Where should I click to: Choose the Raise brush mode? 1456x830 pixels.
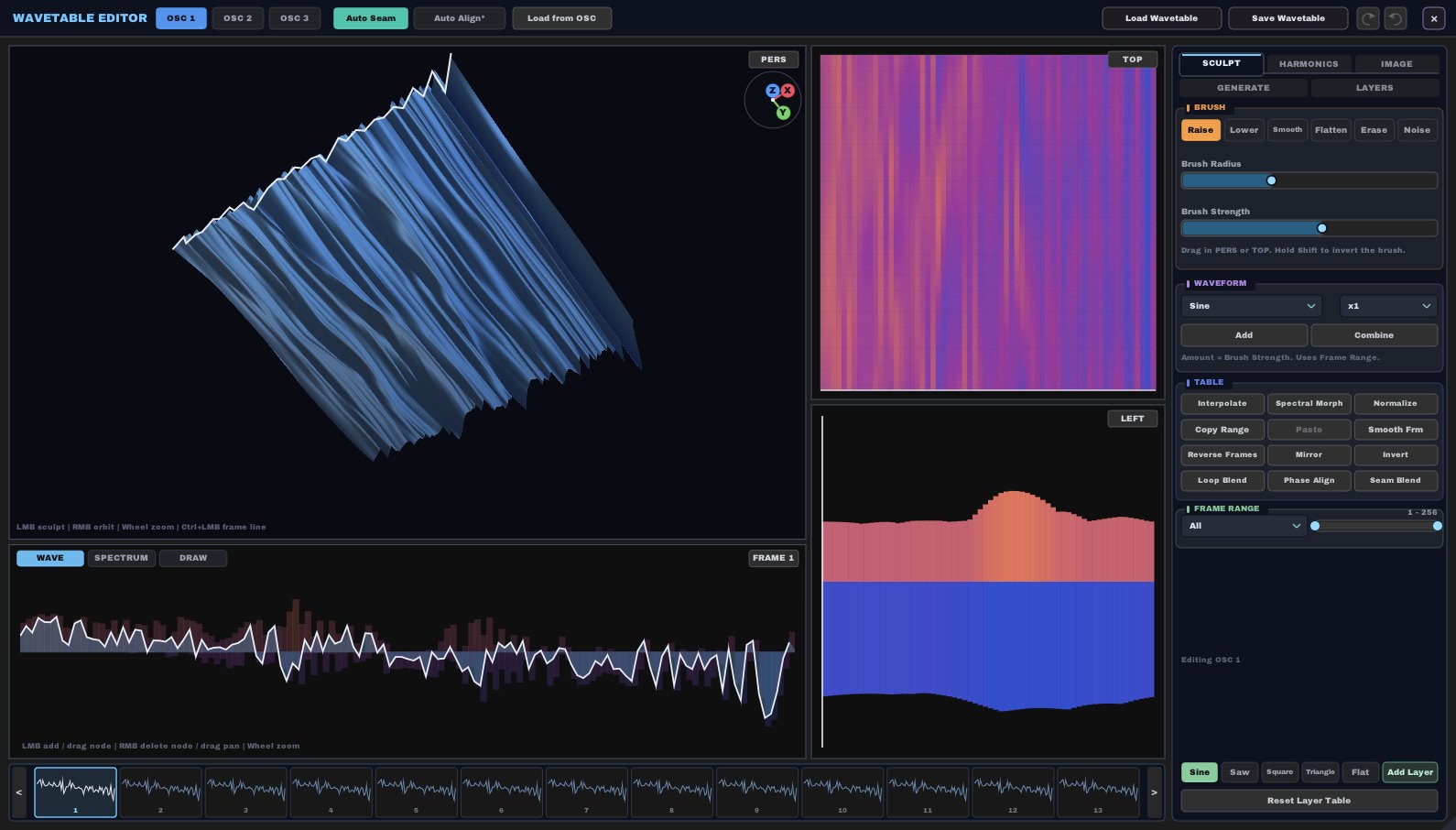click(1201, 130)
